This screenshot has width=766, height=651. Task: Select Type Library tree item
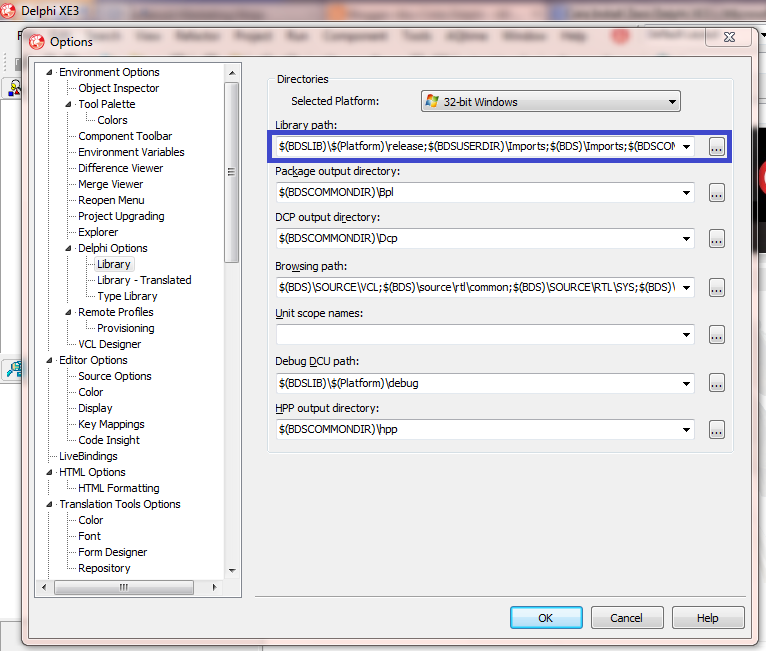tap(128, 296)
